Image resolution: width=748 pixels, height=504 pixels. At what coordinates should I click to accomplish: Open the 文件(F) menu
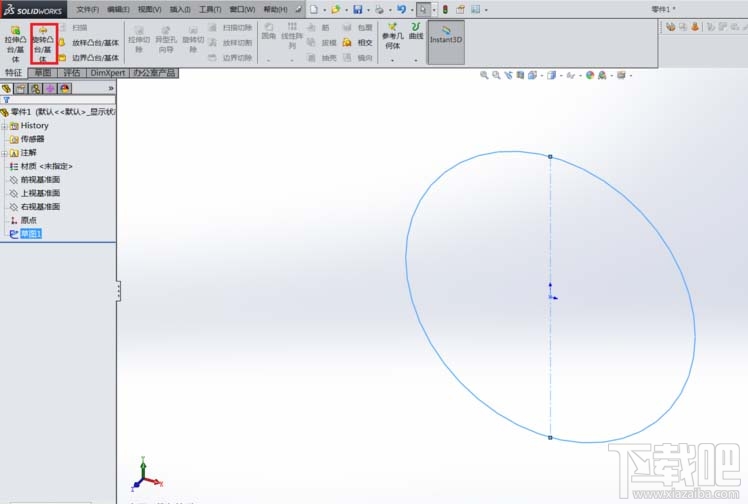pos(88,10)
